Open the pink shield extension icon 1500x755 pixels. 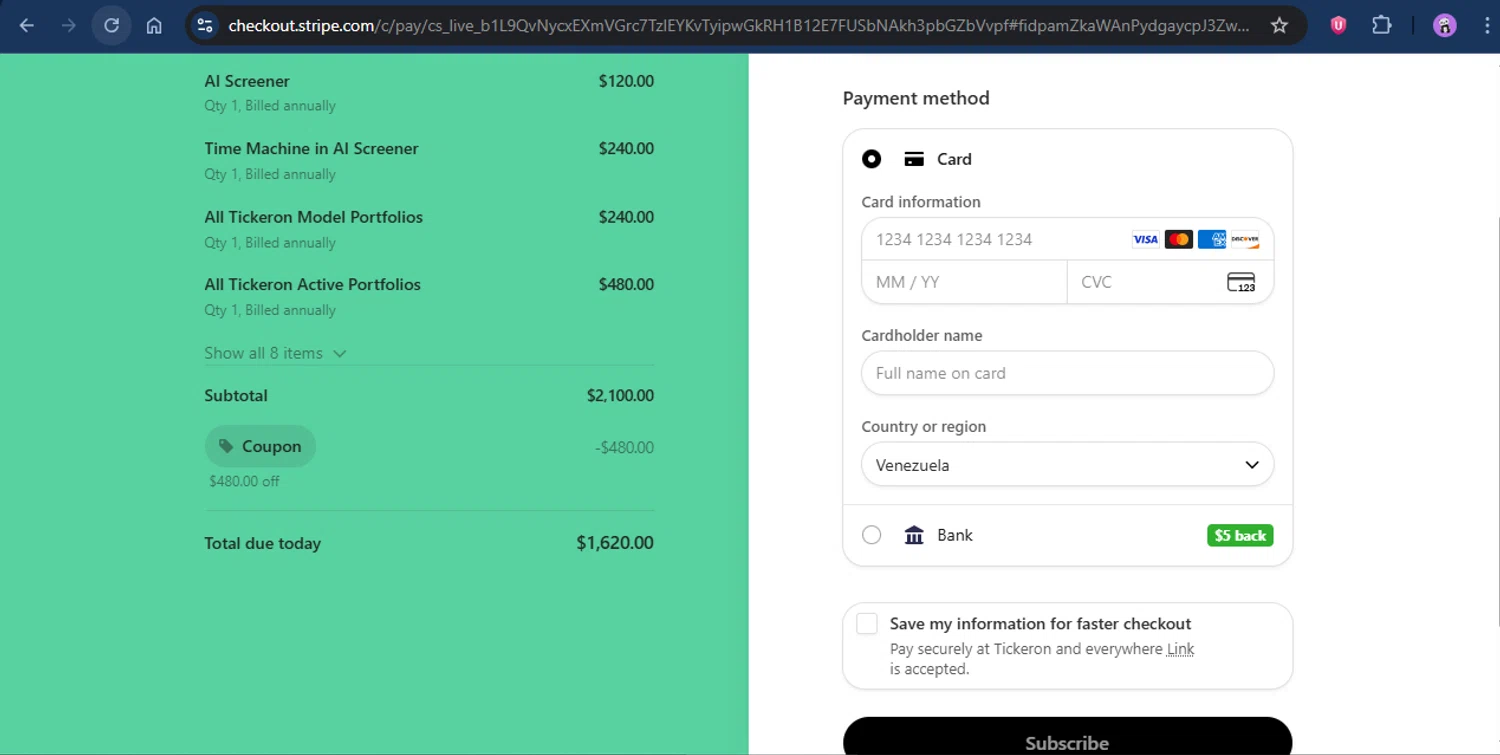[x=1338, y=26]
